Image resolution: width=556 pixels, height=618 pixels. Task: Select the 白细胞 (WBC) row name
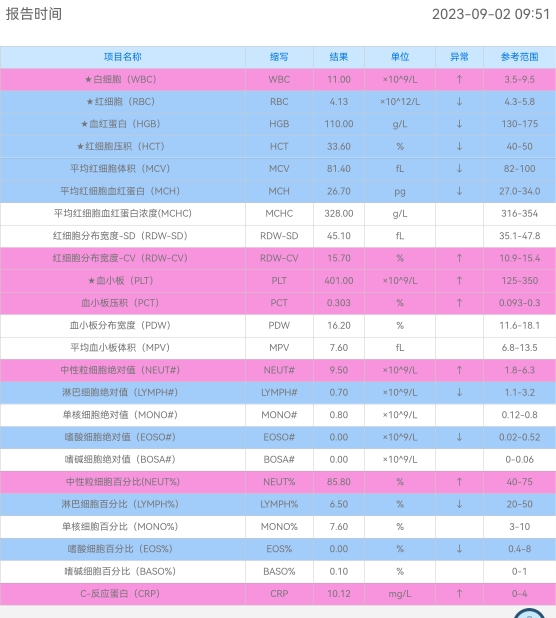click(x=121, y=80)
